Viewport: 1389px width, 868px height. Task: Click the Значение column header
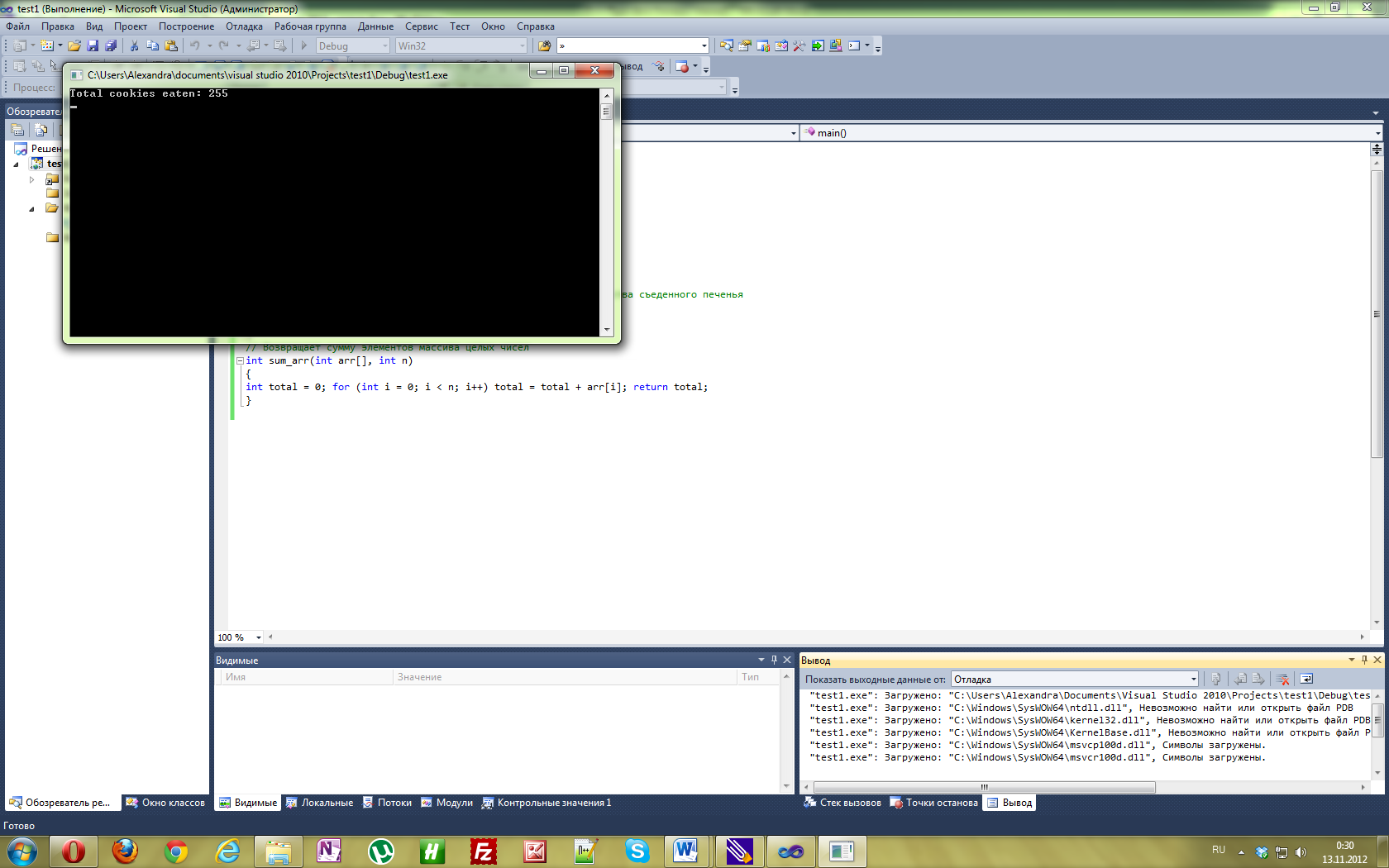click(x=565, y=677)
